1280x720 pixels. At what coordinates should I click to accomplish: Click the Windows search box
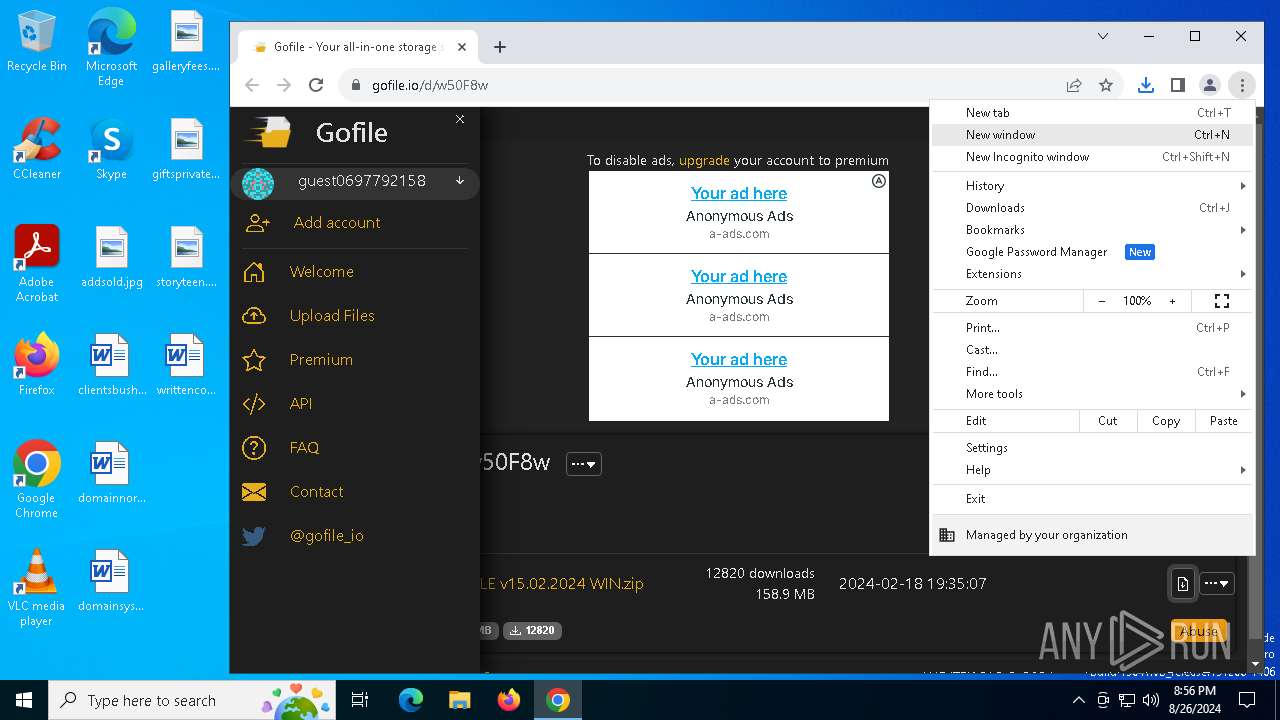(194, 700)
